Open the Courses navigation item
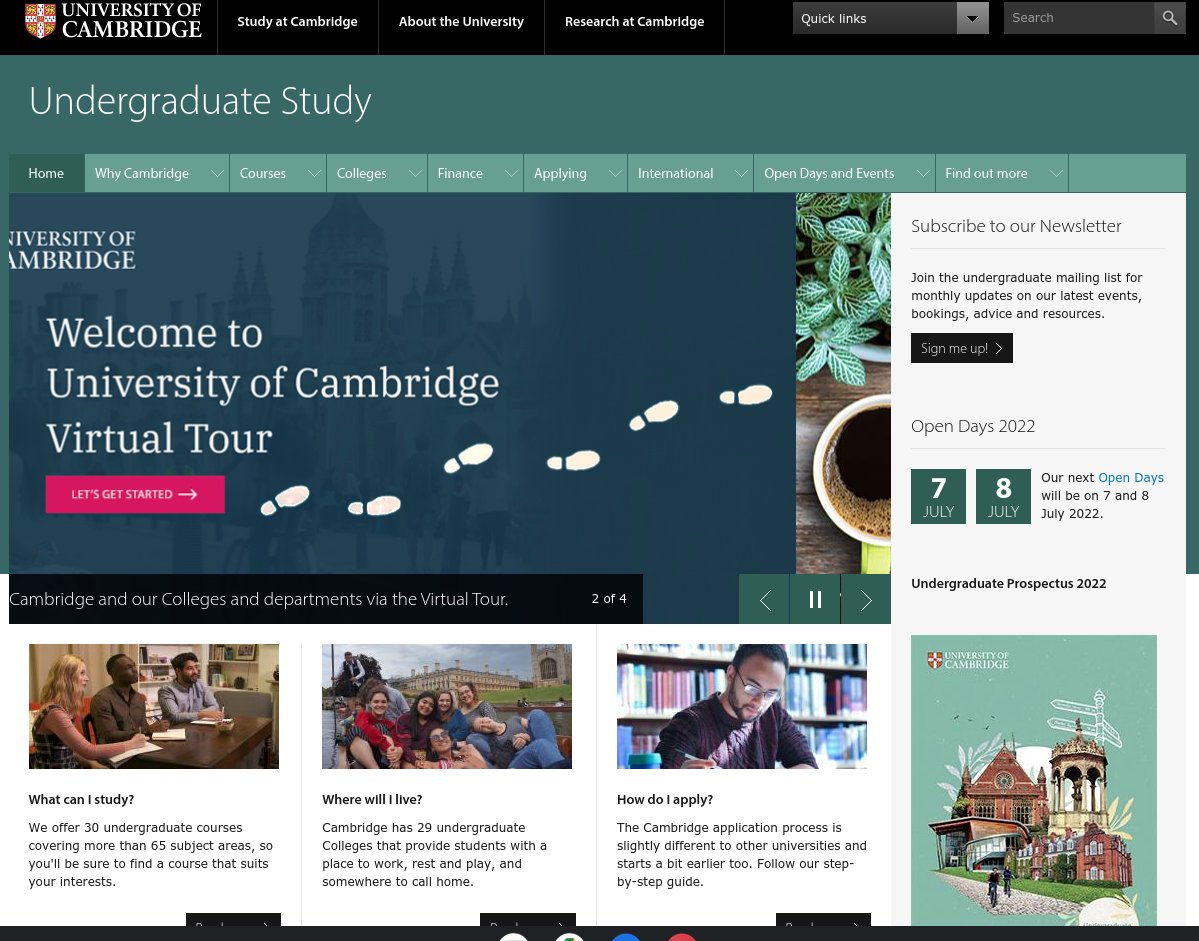Viewport: 1199px width, 941px height. (x=262, y=174)
